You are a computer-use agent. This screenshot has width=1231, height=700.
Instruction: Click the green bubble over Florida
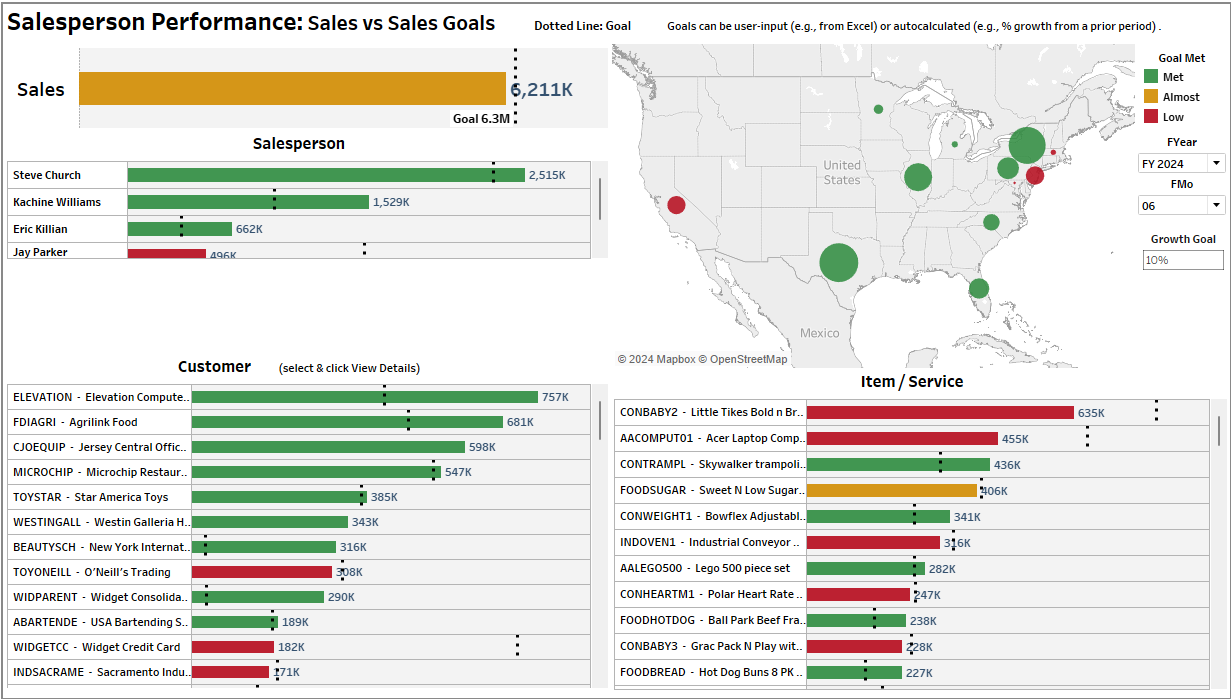tap(979, 288)
